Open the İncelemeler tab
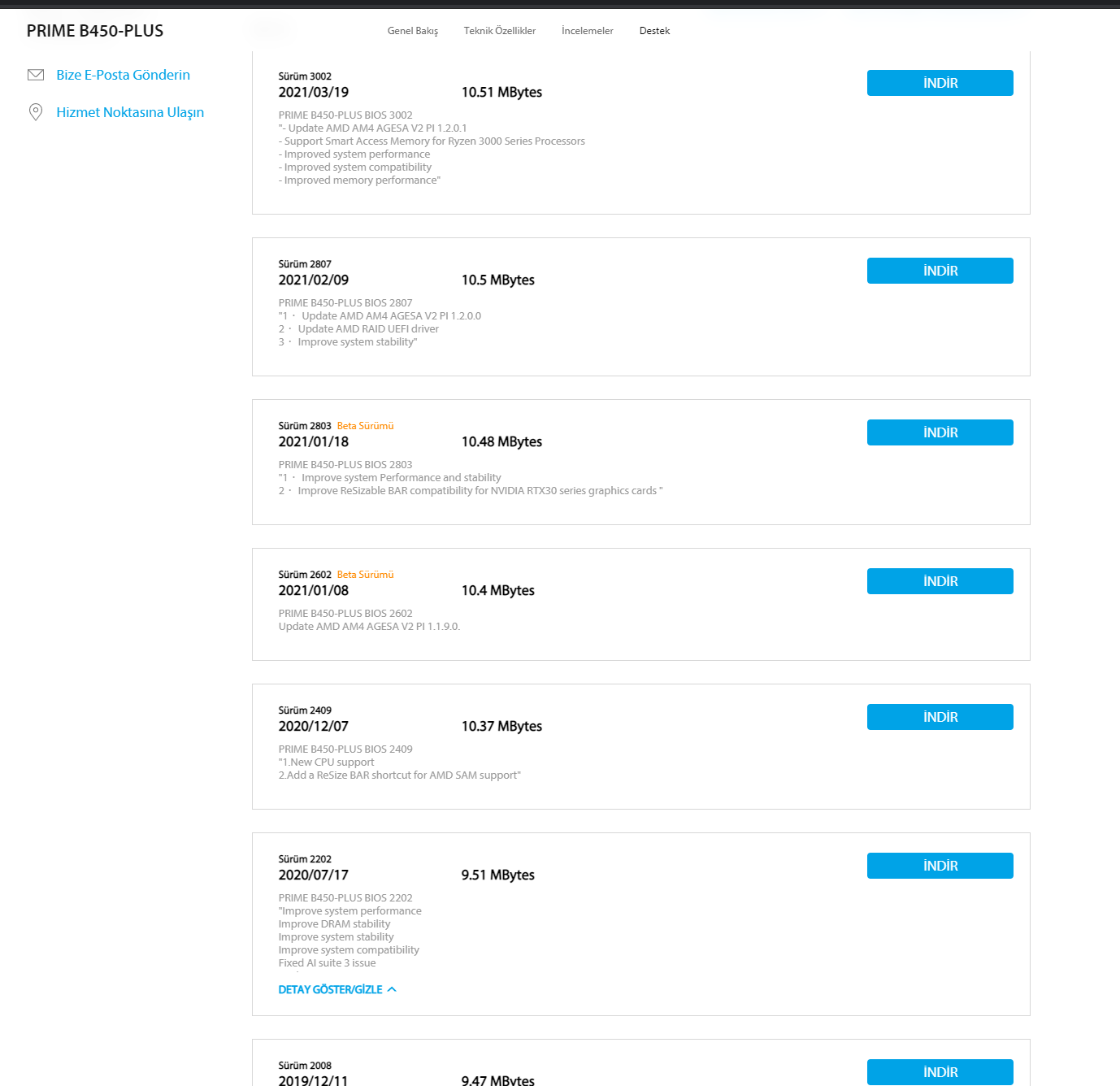 coord(588,31)
